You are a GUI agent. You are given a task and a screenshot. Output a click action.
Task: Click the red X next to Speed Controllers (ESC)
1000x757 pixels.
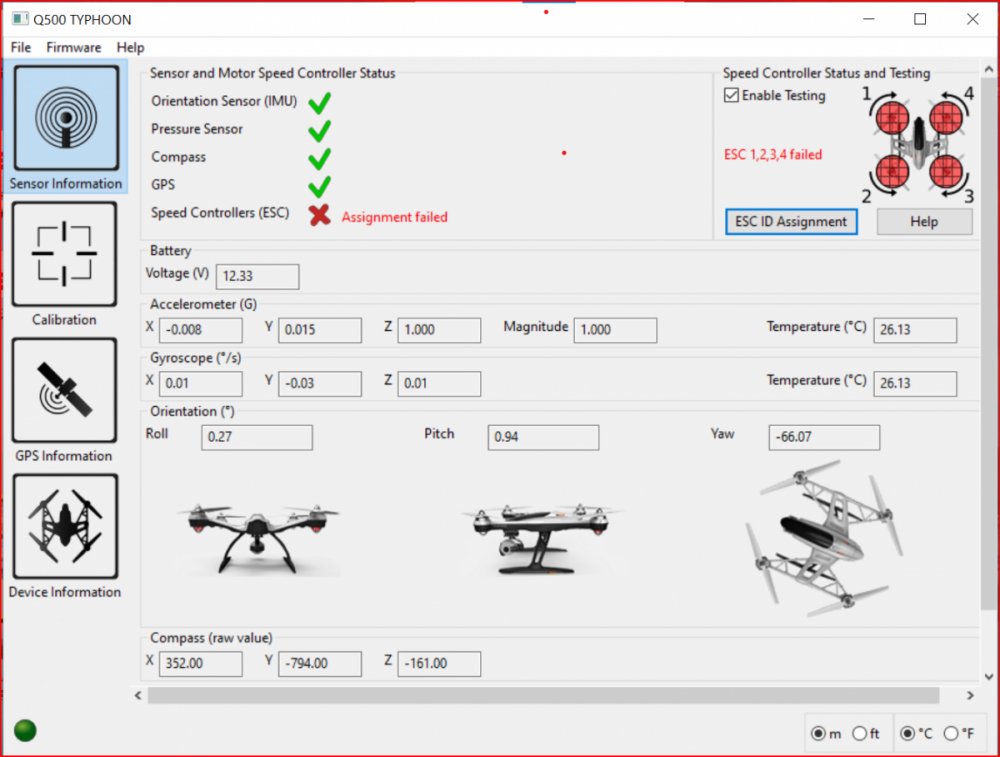320,215
